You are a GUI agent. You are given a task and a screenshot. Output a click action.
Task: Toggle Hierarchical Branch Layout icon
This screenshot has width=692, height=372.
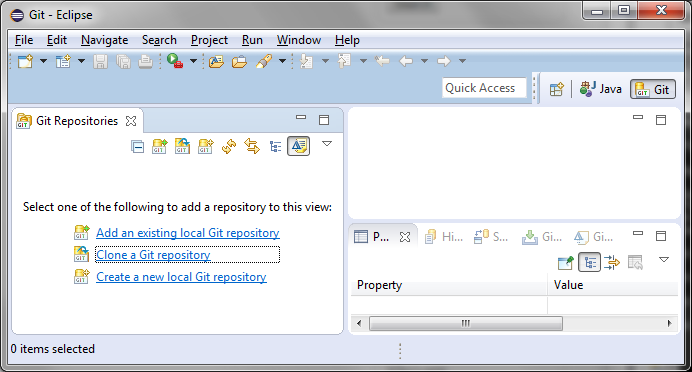click(275, 147)
